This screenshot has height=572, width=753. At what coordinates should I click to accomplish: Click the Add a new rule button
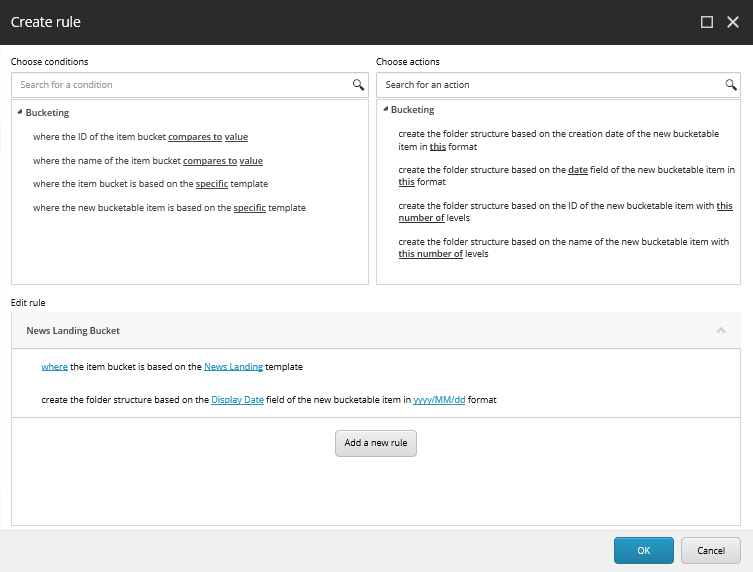376,443
